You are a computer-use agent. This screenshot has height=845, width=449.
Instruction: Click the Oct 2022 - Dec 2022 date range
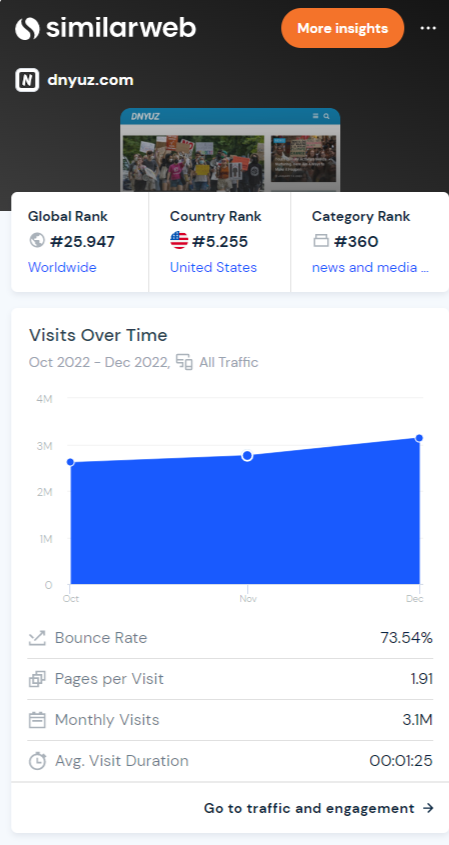pos(99,362)
